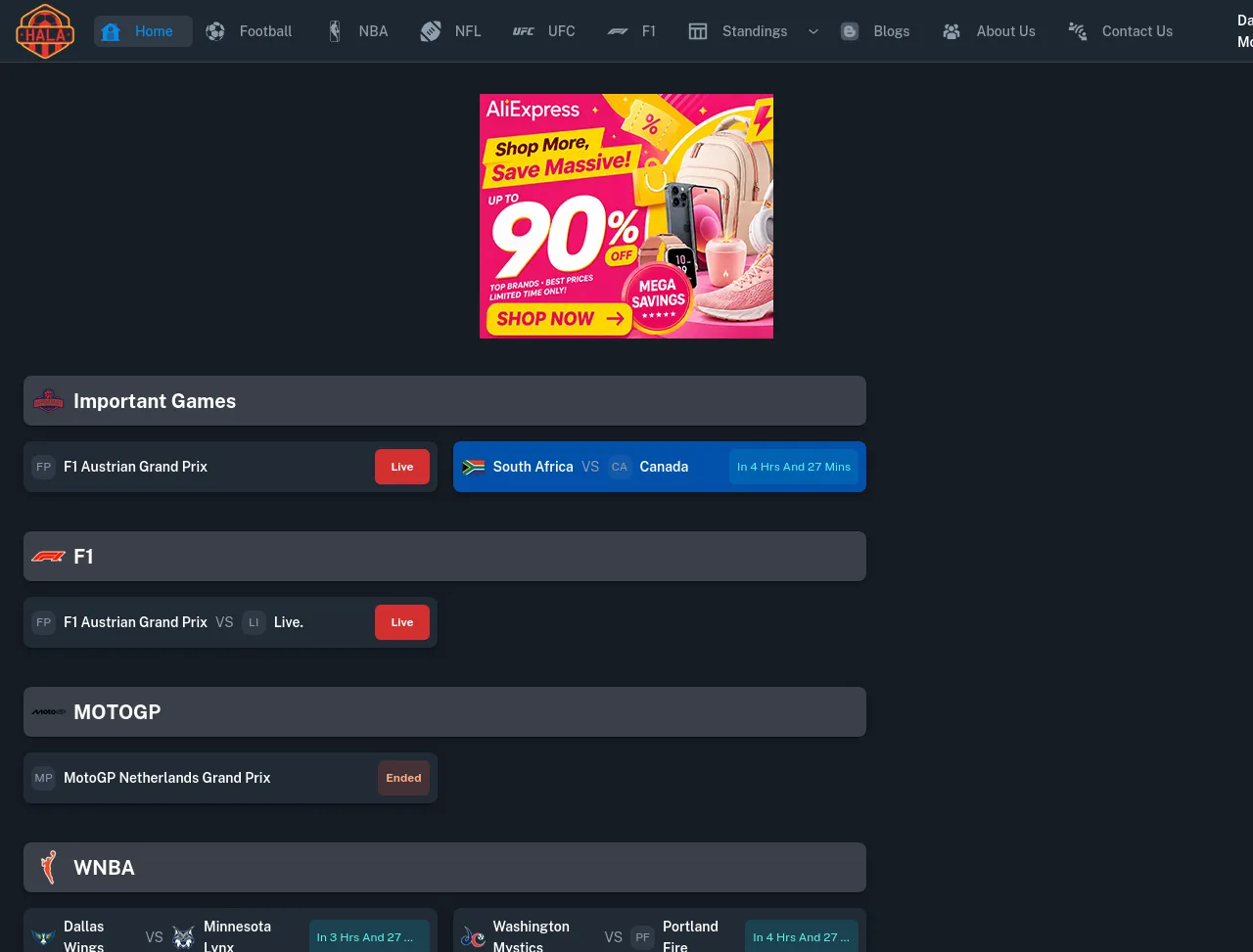Open the Football menu item
1253x952 pixels.
click(x=250, y=31)
